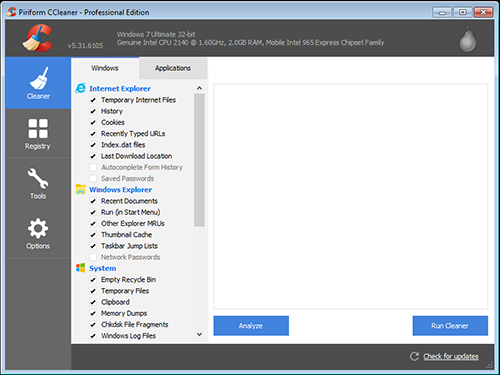This screenshot has width=500, height=375.
Task: Click the Windows Explorer folder icon
Action: [x=80, y=189]
